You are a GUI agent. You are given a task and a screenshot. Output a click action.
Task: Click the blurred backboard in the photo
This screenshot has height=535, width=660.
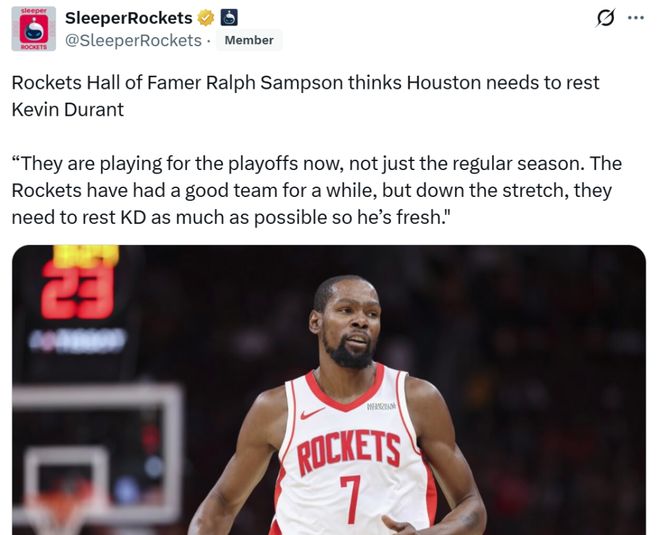point(98,455)
